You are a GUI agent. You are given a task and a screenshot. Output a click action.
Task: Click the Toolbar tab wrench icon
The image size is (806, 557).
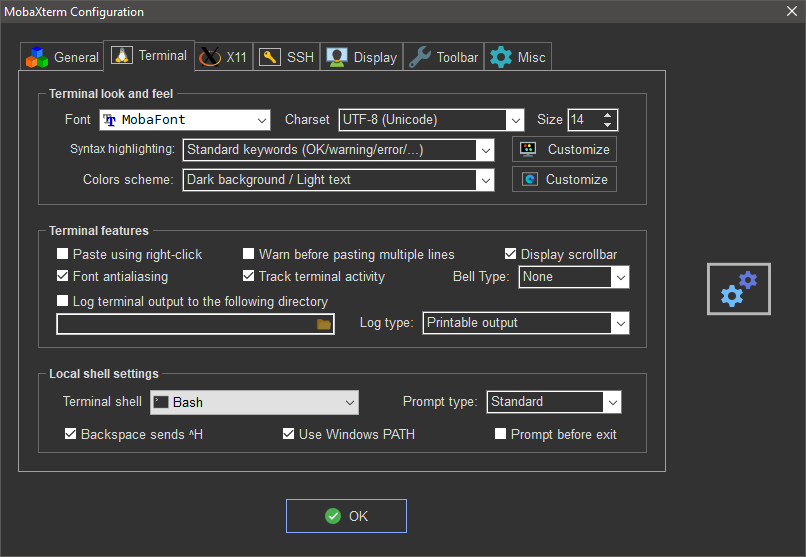pos(420,57)
